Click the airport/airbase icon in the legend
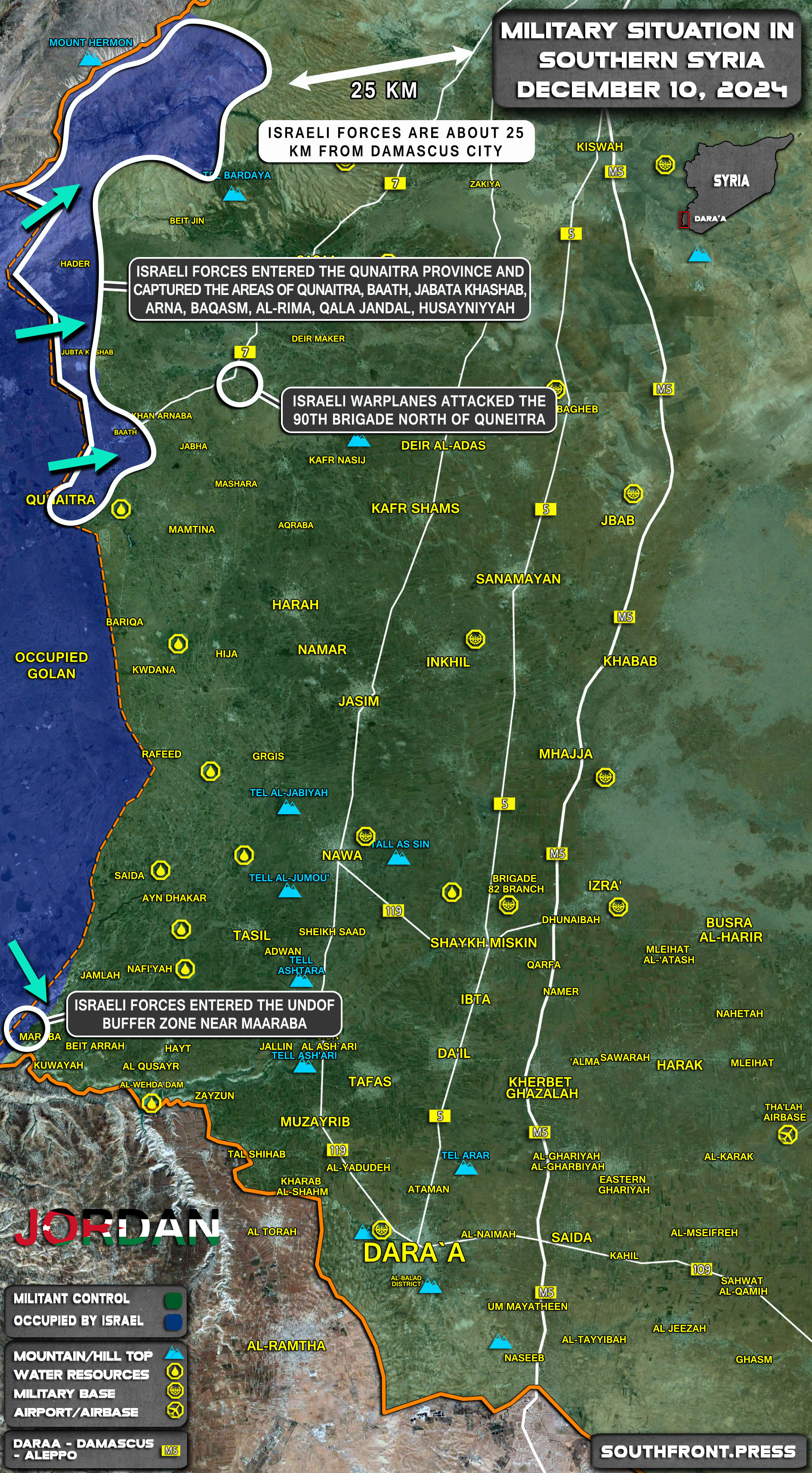This screenshot has width=812, height=1473. [x=175, y=1410]
